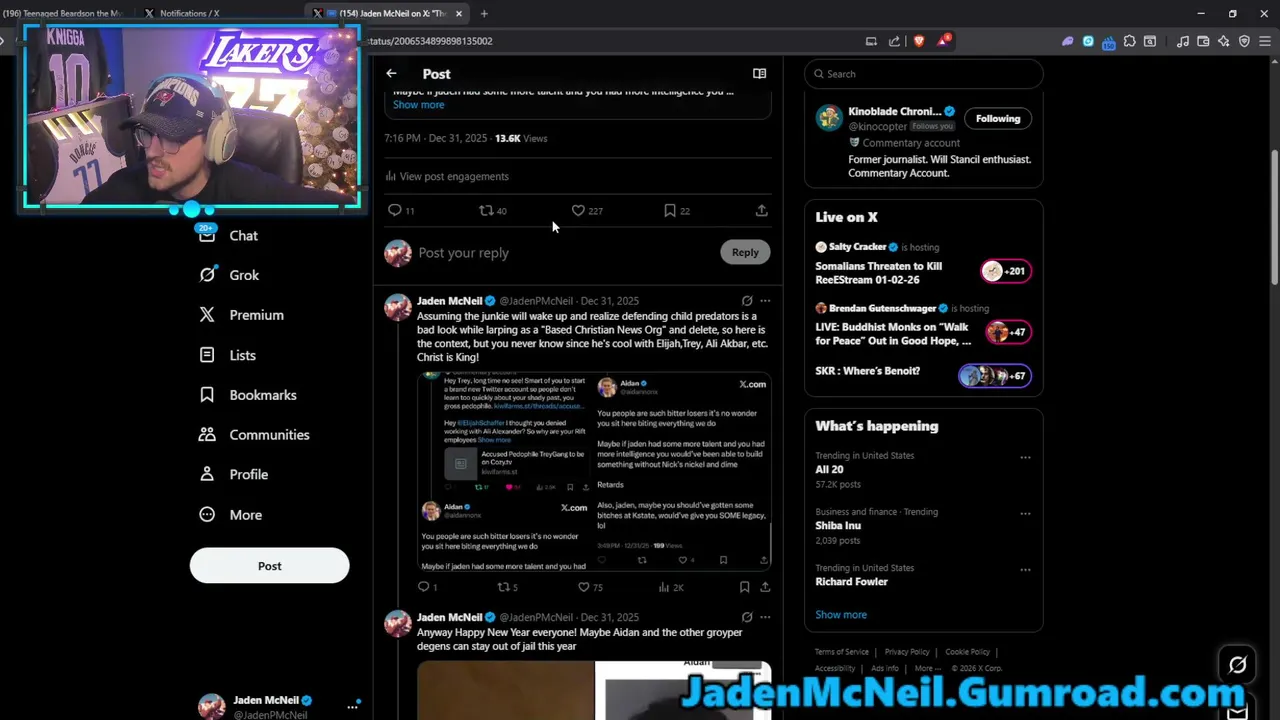Open a new browser tab

coord(484,14)
